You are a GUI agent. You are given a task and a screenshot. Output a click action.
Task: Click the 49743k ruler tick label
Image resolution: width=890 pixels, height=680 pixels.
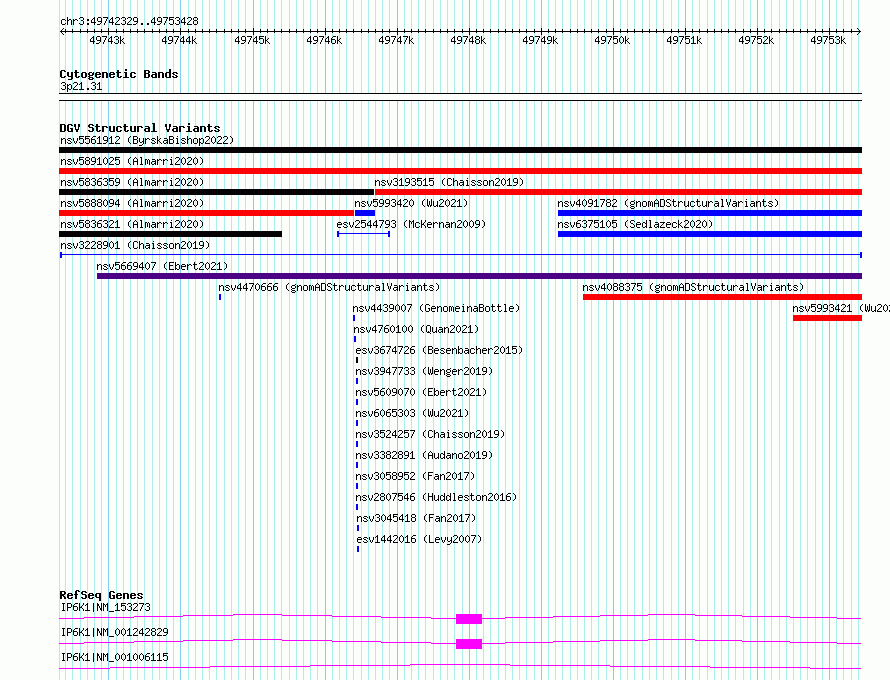tap(107, 40)
